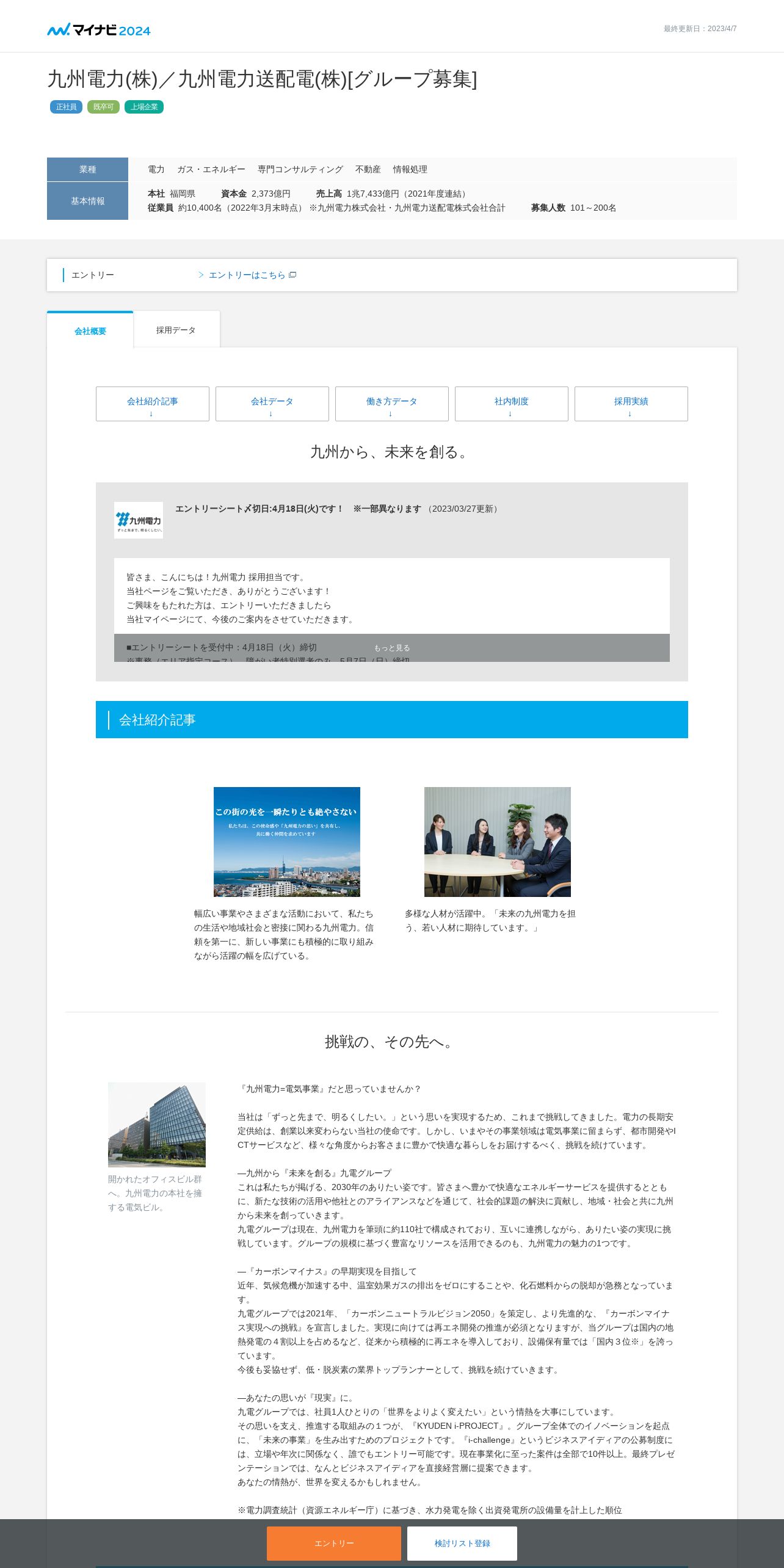The width and height of the screenshot is (784, 1568).
Task: Click the 最終更新日:2023/4/7 text
Action: click(700, 29)
